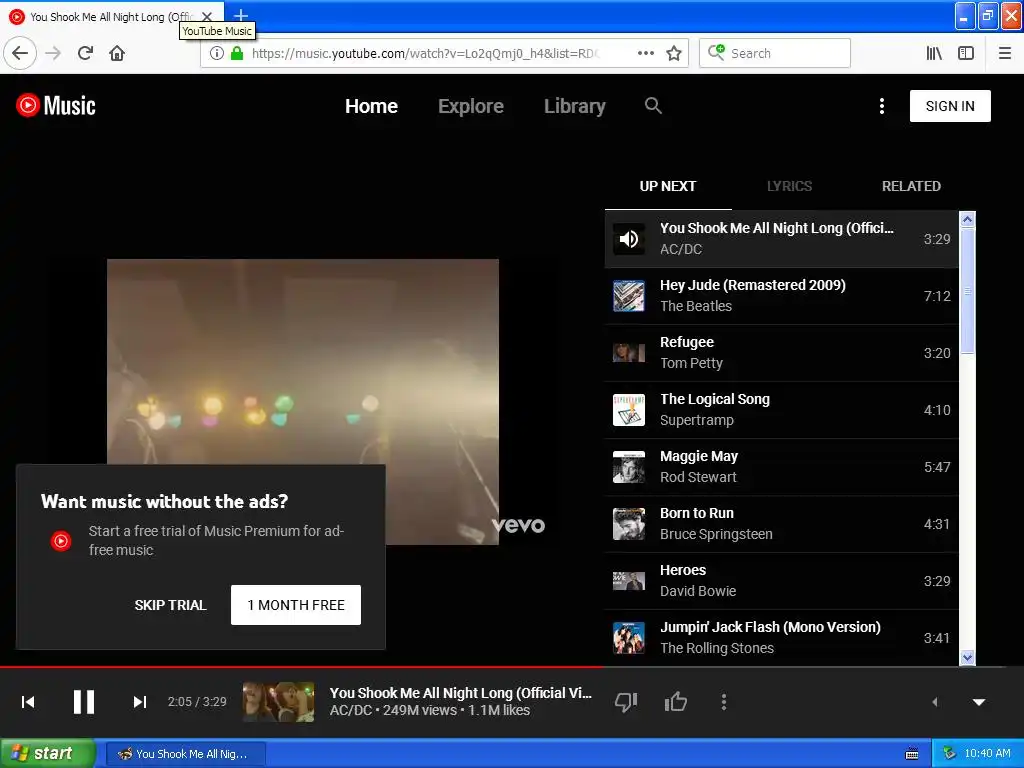Play Refugee by Tom Petty

[781, 353]
